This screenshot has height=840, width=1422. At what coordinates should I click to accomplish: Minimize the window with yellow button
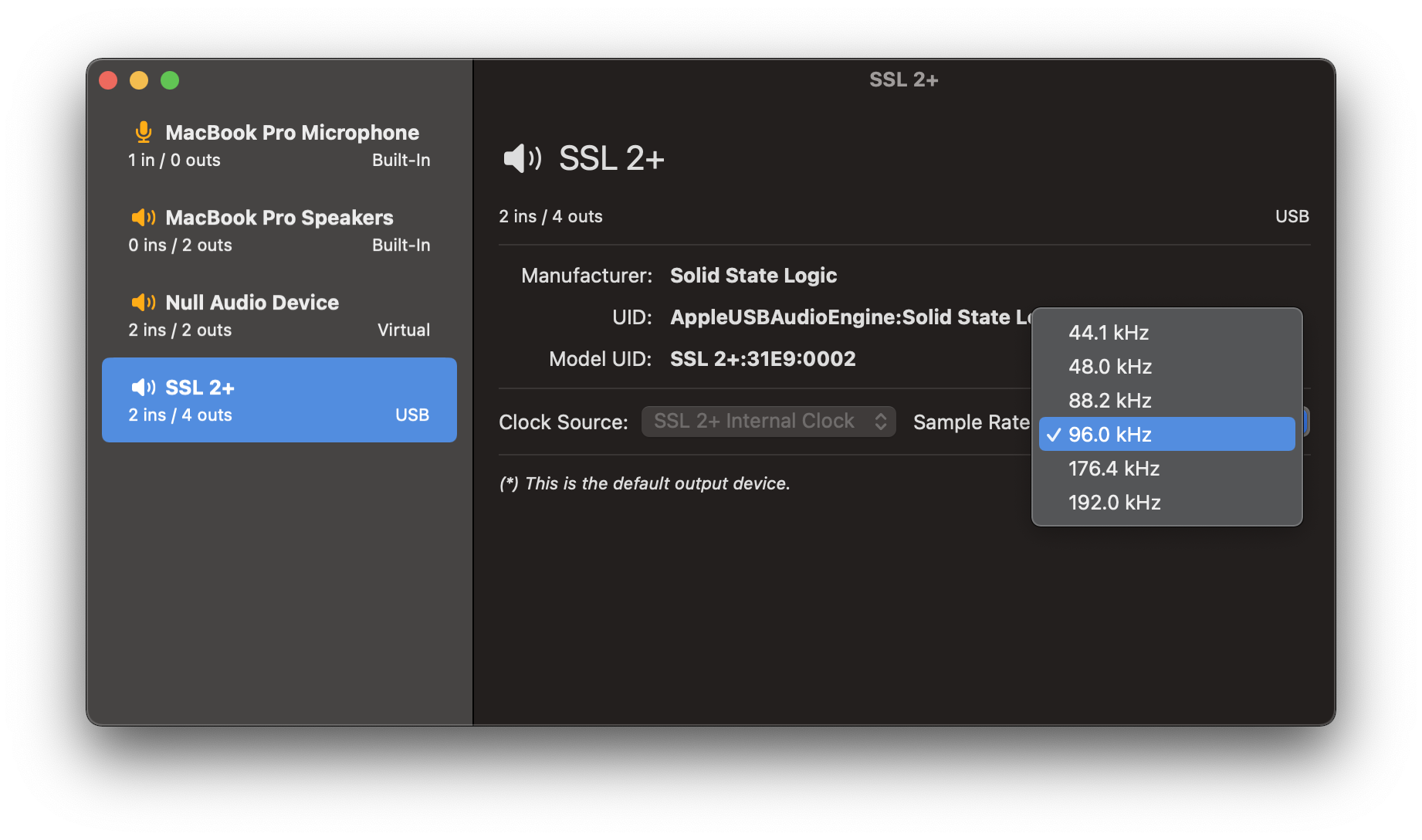[139, 80]
